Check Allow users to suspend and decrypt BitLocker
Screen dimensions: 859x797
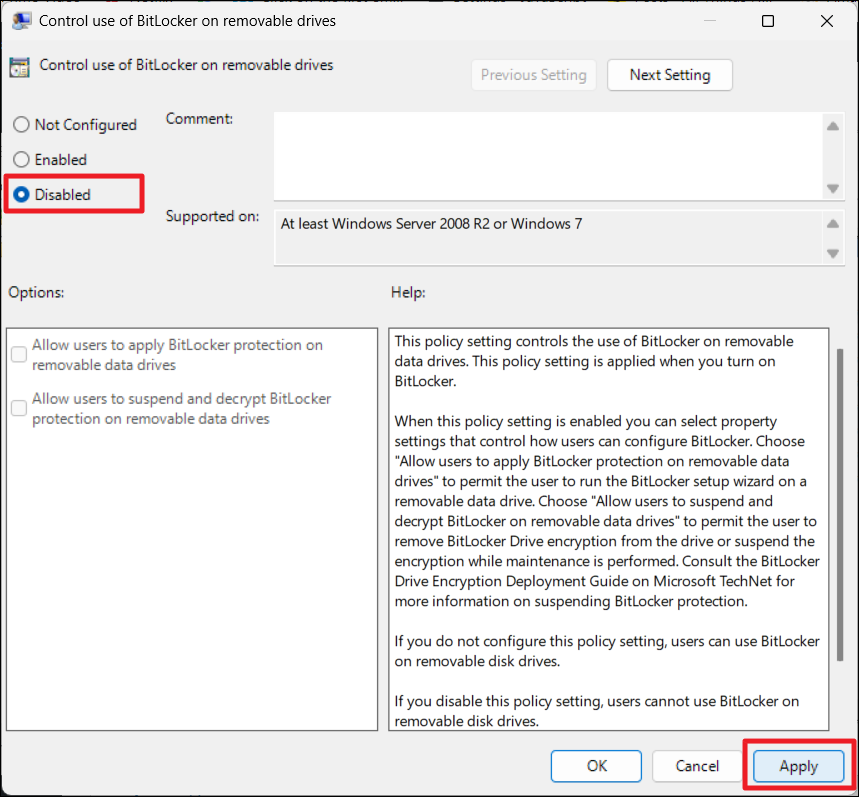pyautogui.click(x=19, y=408)
